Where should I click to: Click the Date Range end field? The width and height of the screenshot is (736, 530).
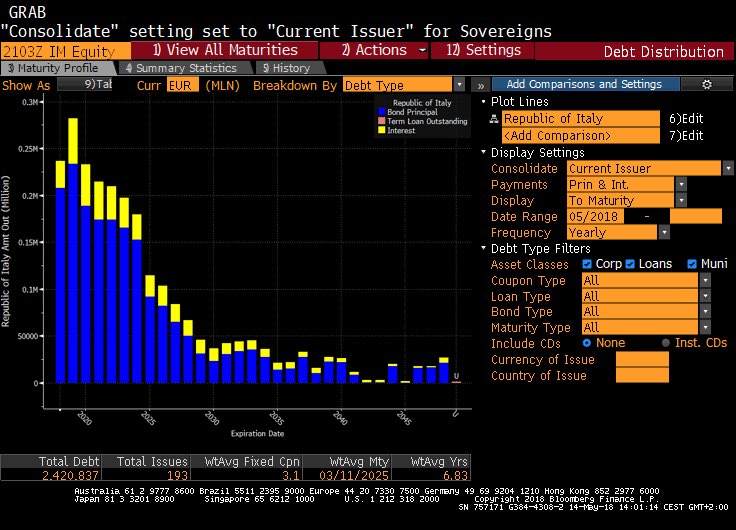pyautogui.click(x=696, y=216)
